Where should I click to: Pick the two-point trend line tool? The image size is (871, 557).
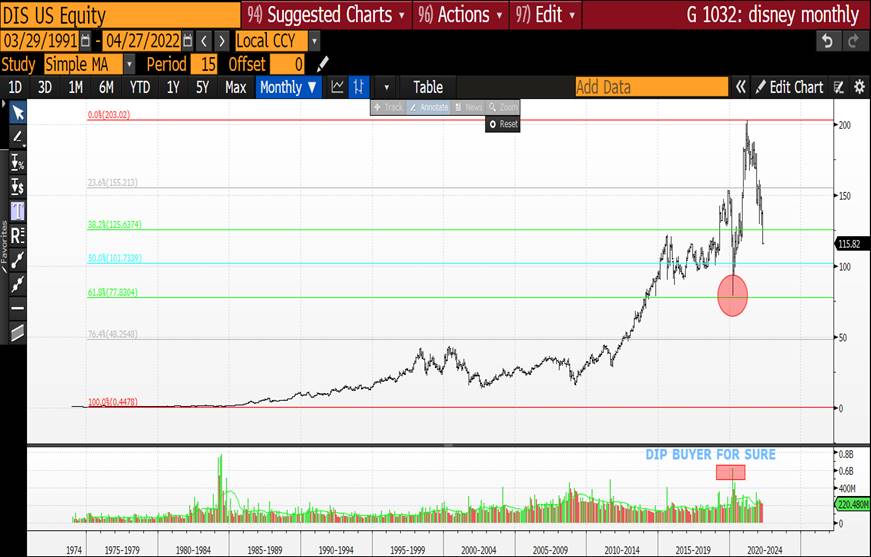[18, 260]
